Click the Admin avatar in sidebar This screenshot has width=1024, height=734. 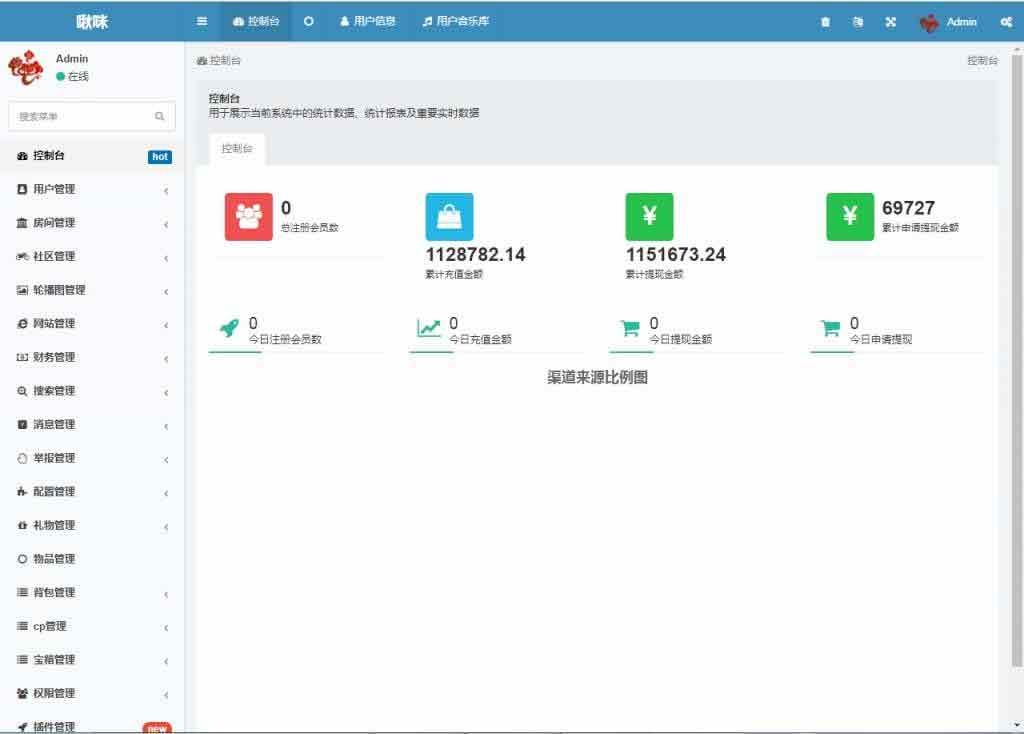click(x=26, y=67)
